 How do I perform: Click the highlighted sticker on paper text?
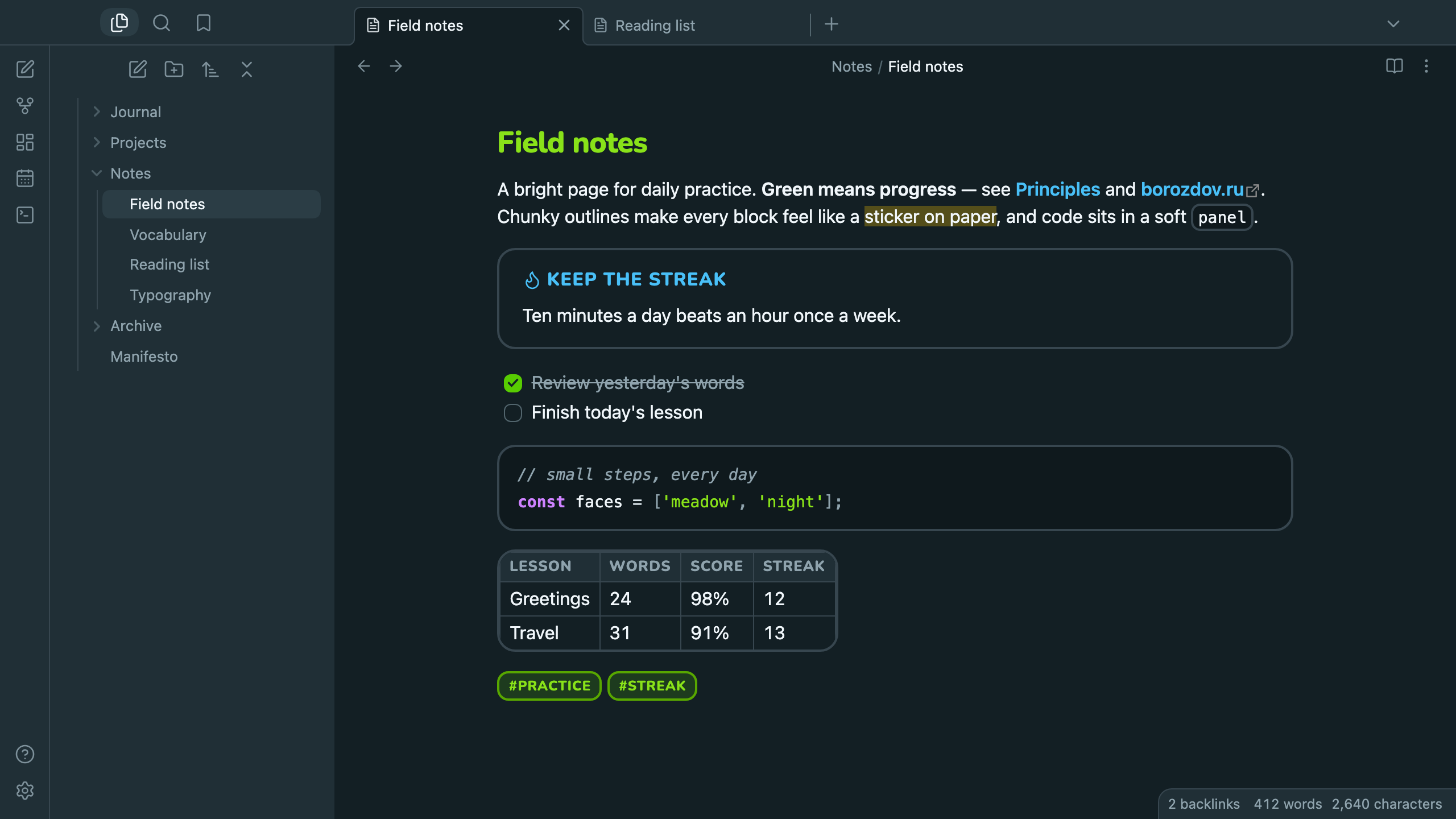(x=930, y=217)
